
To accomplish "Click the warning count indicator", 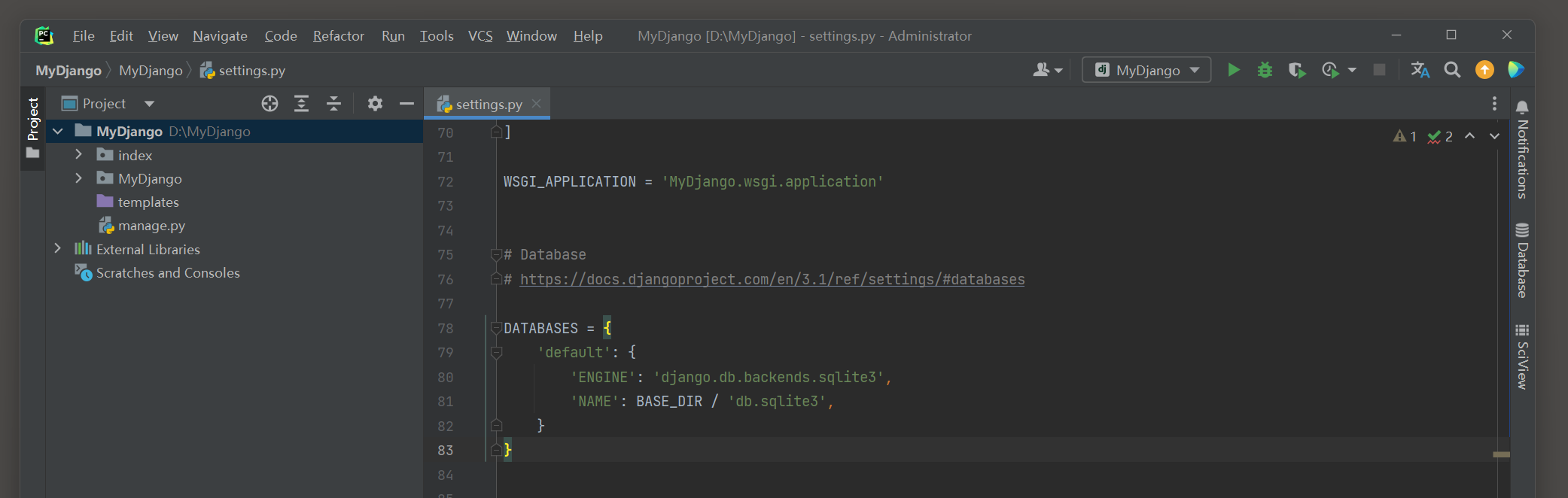I will pos(1405,136).
